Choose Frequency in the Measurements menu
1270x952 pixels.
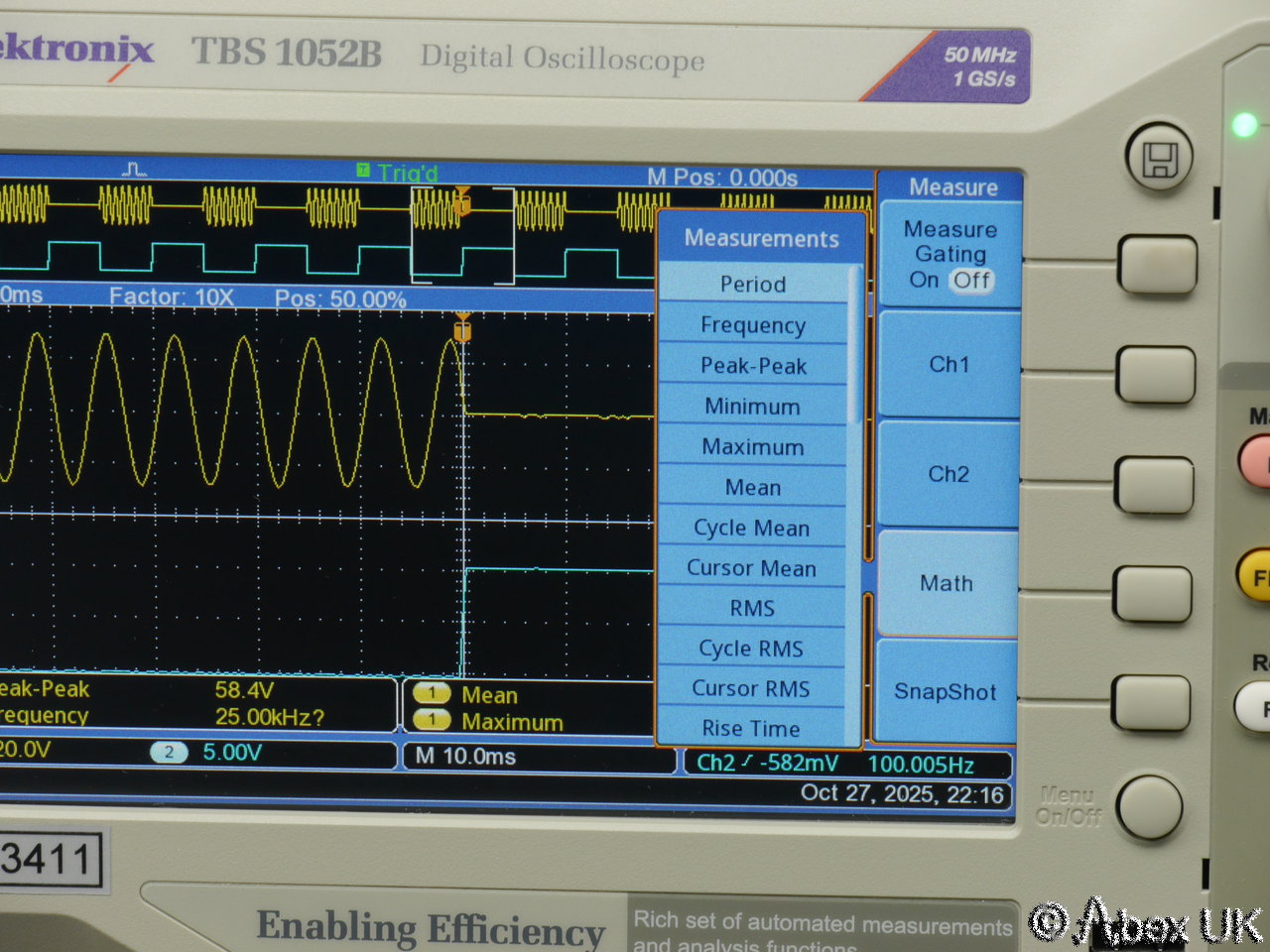752,325
